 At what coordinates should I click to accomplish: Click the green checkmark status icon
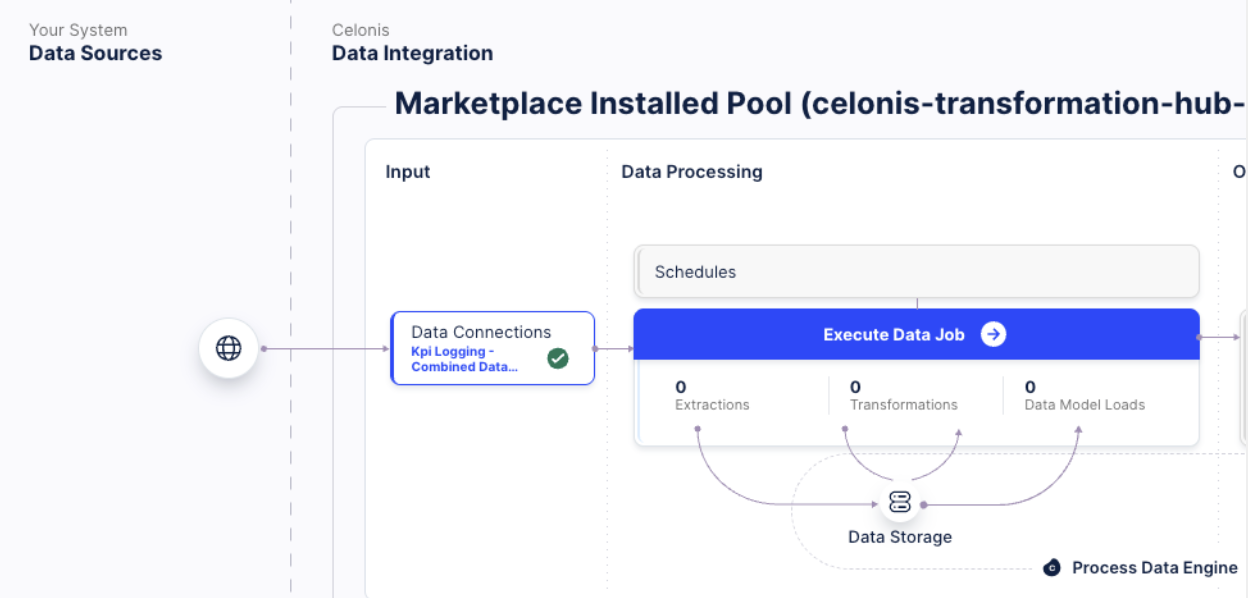point(558,358)
